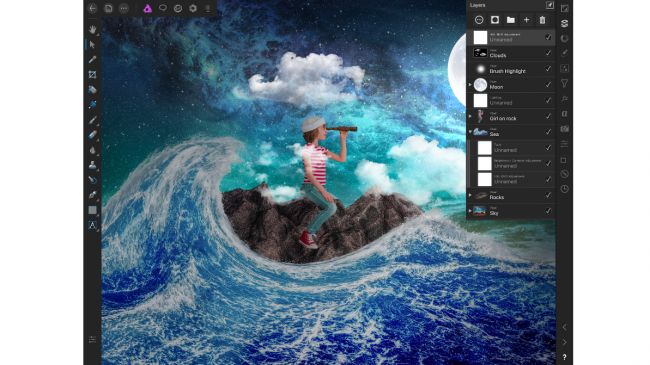Select the 'Rocks' layer name

497,197
